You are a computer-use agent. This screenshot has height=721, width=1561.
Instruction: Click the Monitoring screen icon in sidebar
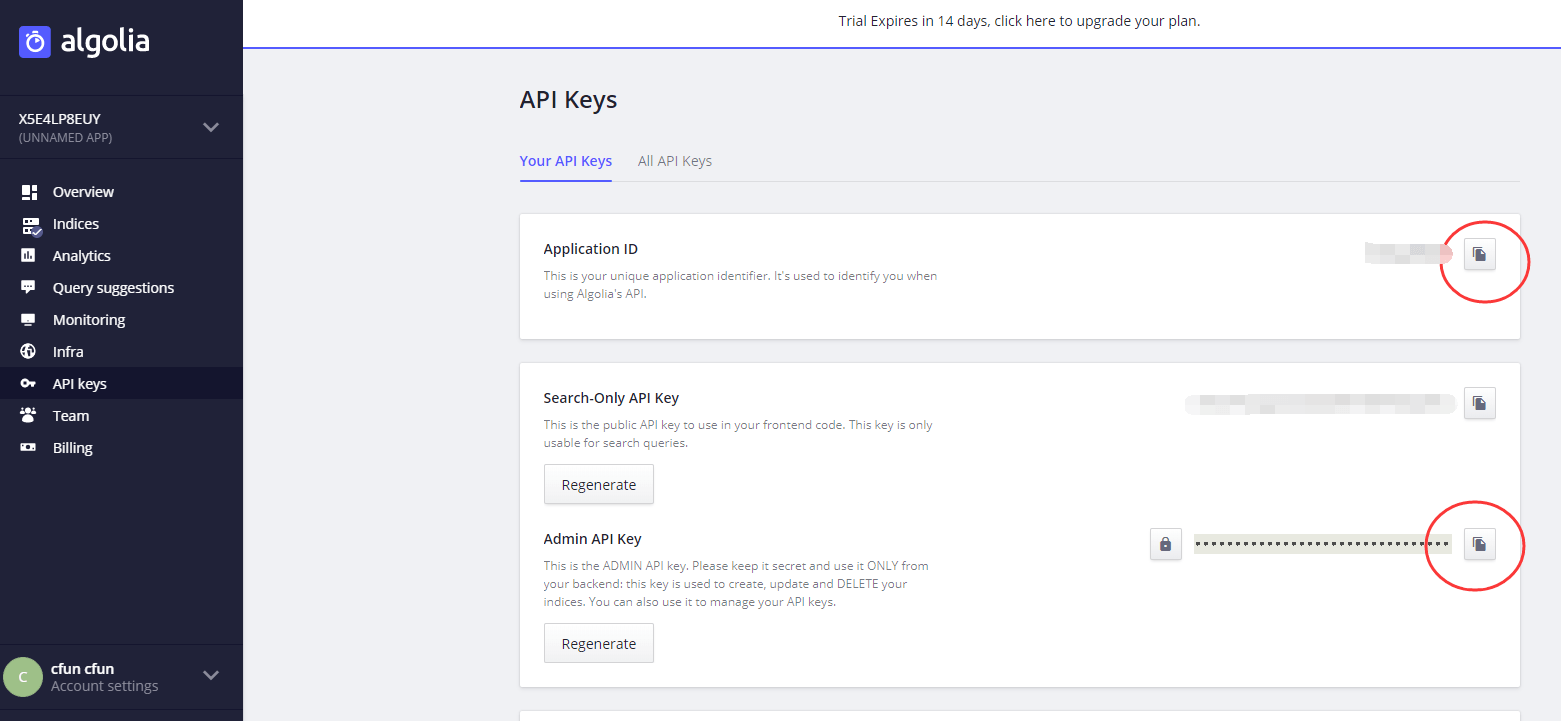coord(29,320)
